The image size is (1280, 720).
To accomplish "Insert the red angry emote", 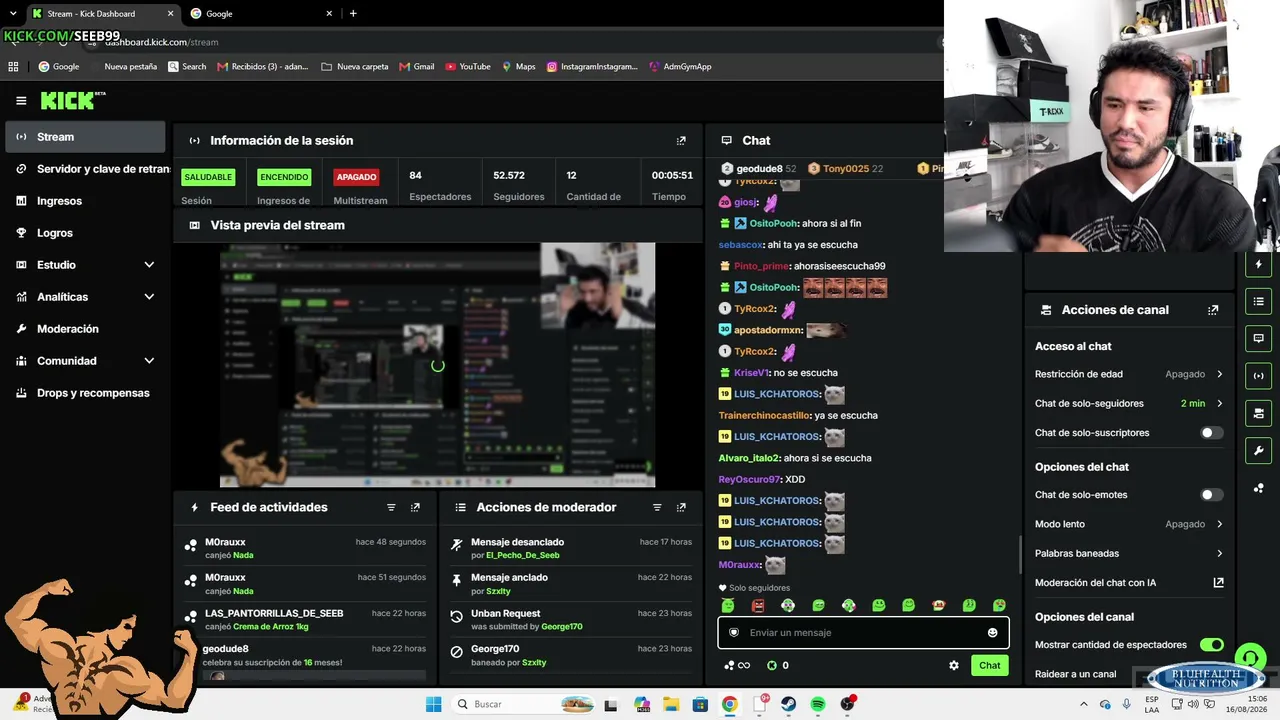I will coord(758,606).
